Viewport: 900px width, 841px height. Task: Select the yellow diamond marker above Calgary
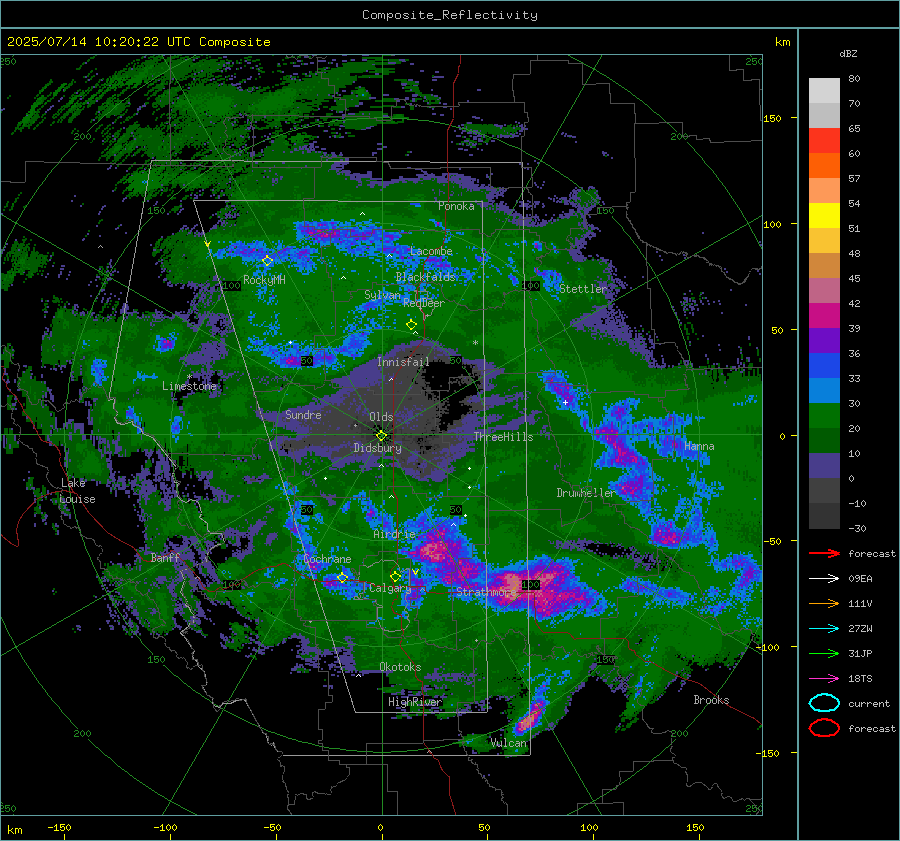(x=395, y=576)
